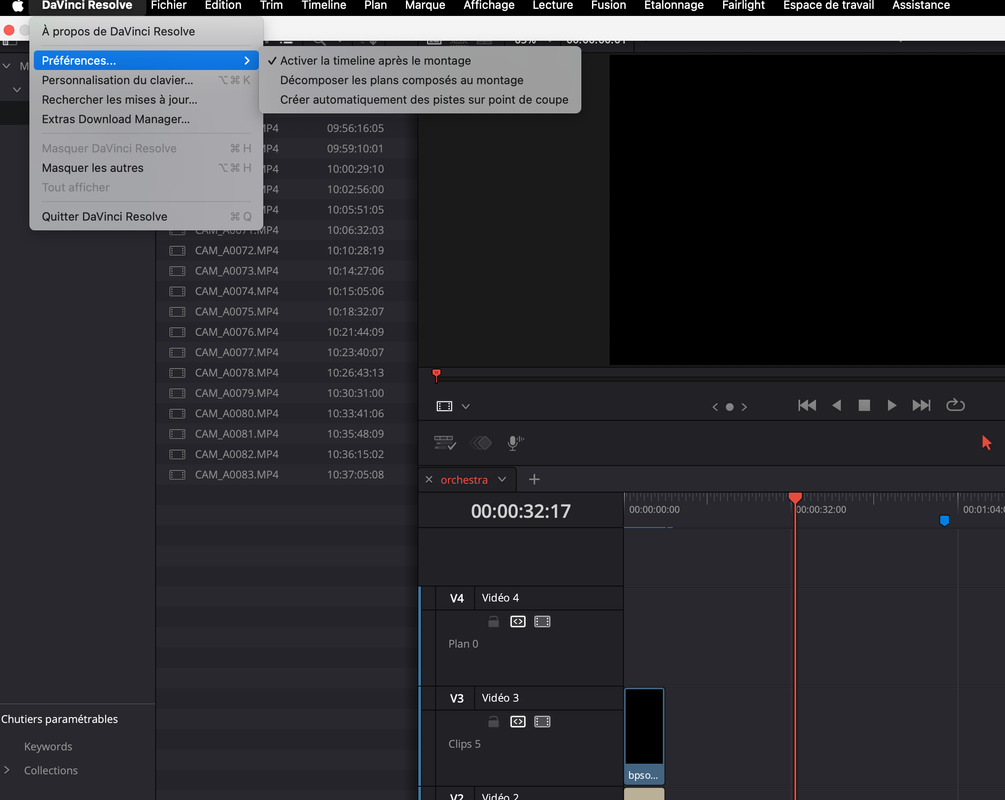Open orchestra timeline tab dropdown

502,479
